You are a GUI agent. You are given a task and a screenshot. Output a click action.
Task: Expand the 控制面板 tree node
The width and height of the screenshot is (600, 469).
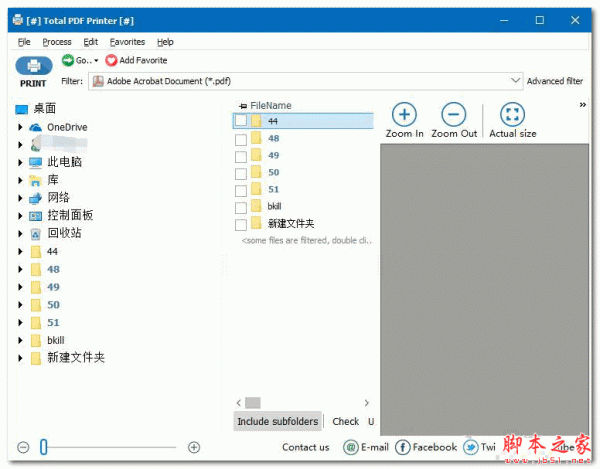click(x=20, y=216)
